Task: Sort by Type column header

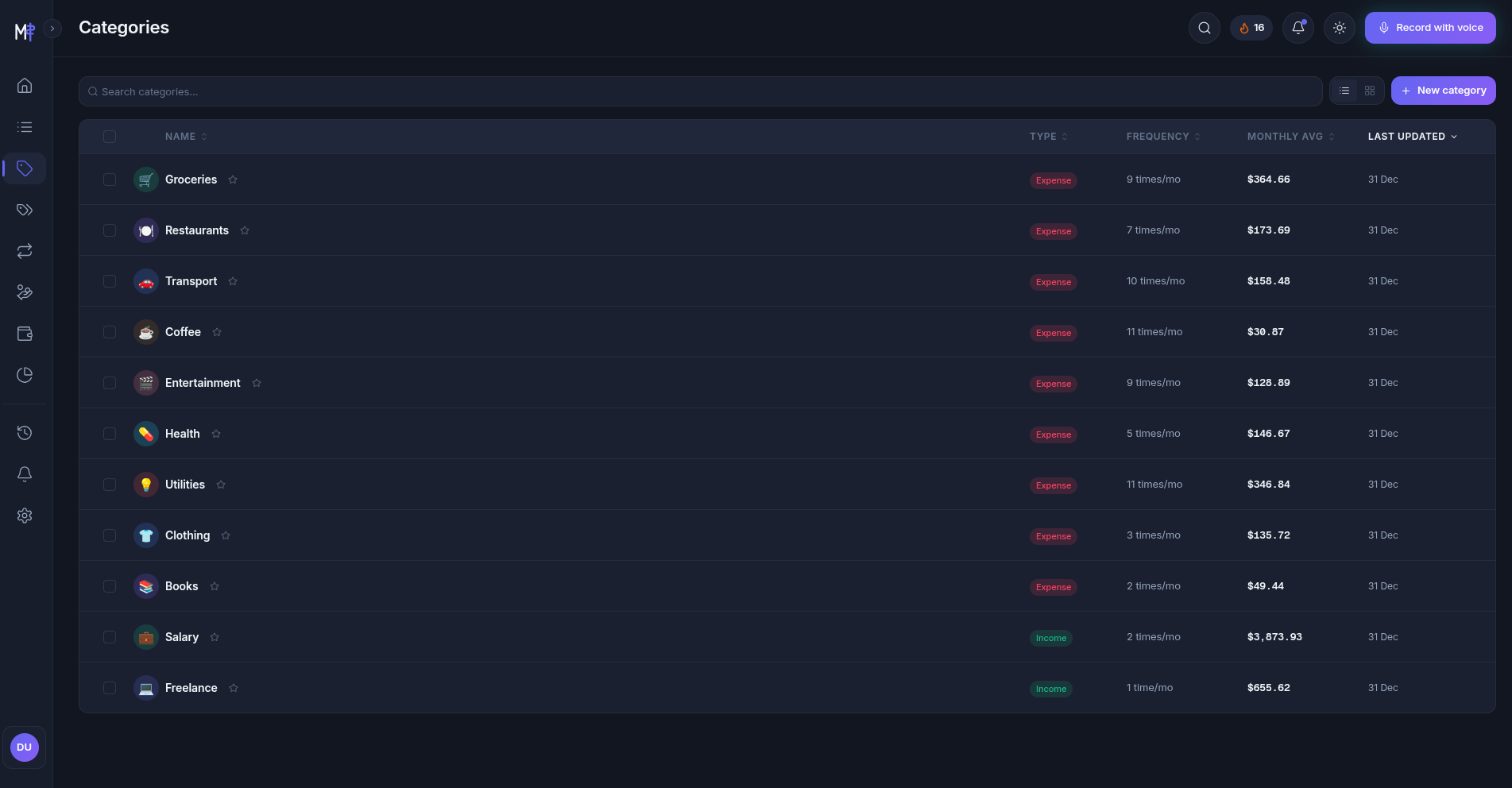Action: (x=1049, y=137)
